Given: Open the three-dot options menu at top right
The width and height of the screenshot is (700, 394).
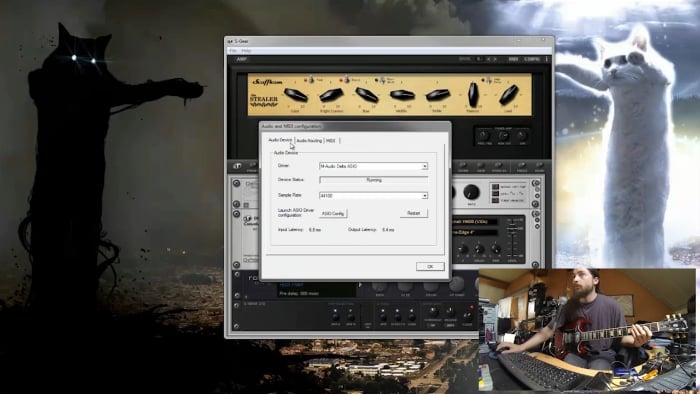Looking at the screenshot, I should click(x=546, y=59).
